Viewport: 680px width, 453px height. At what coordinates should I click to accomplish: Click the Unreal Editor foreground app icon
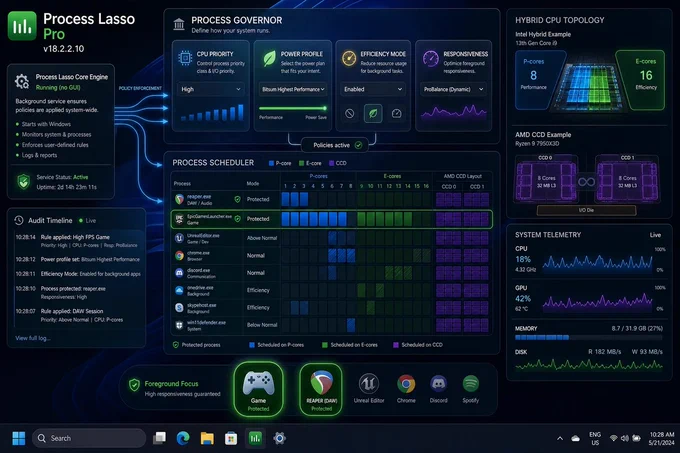(369, 384)
